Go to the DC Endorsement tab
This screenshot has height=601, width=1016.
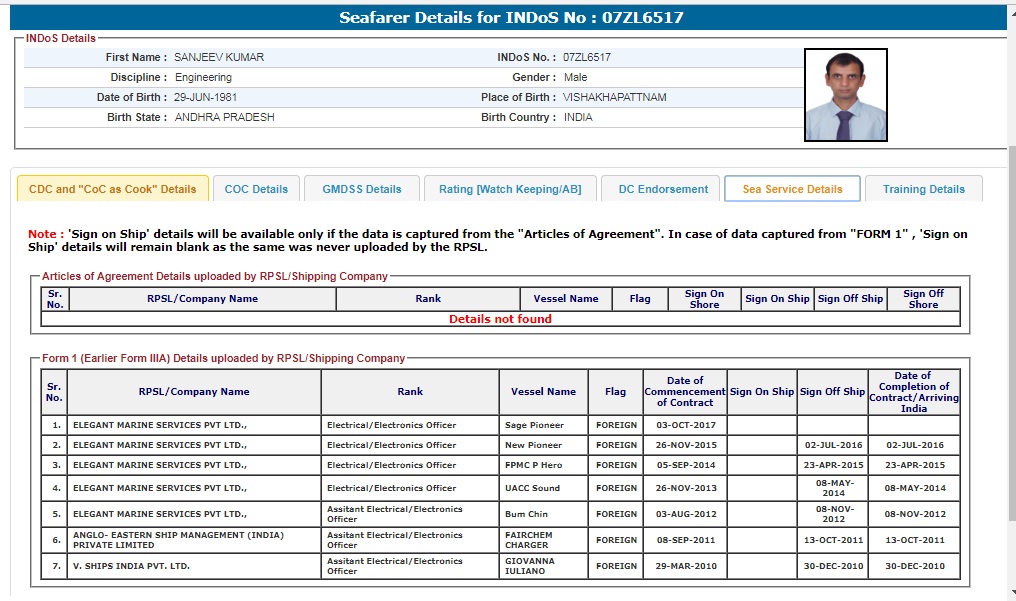(663, 189)
